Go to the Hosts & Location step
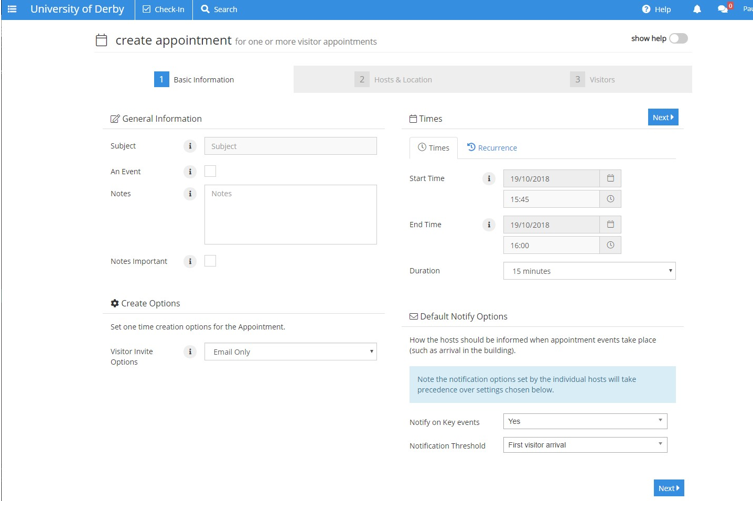The image size is (756, 516). point(393,80)
